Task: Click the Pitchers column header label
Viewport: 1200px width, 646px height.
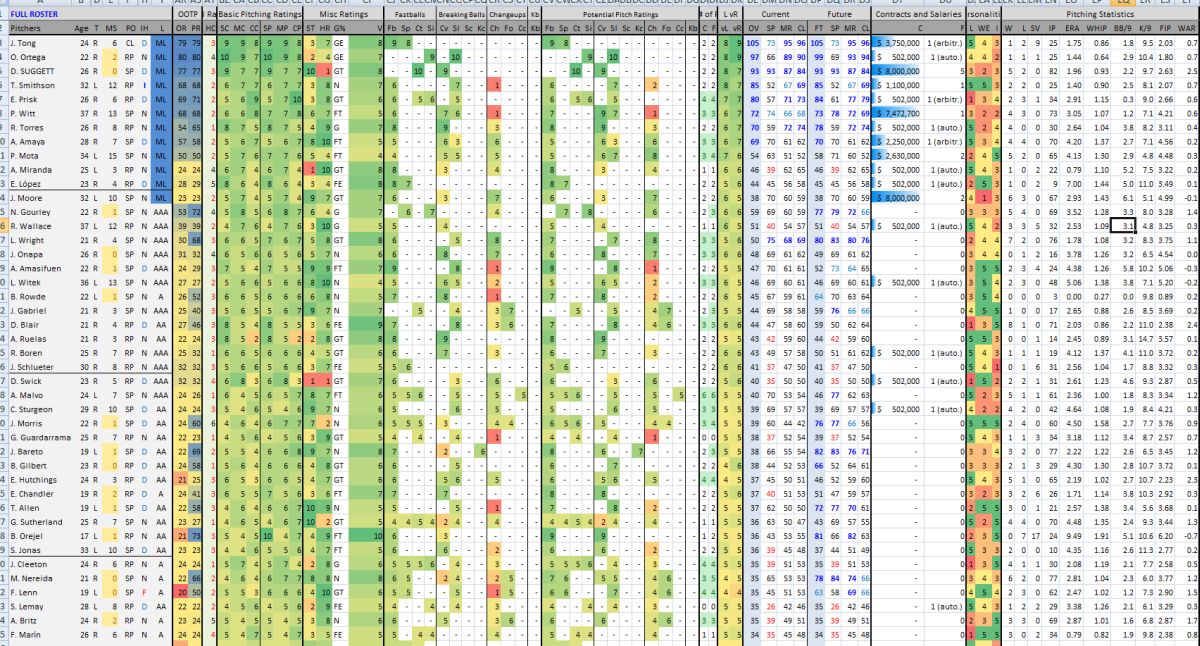Action: [x=26, y=29]
